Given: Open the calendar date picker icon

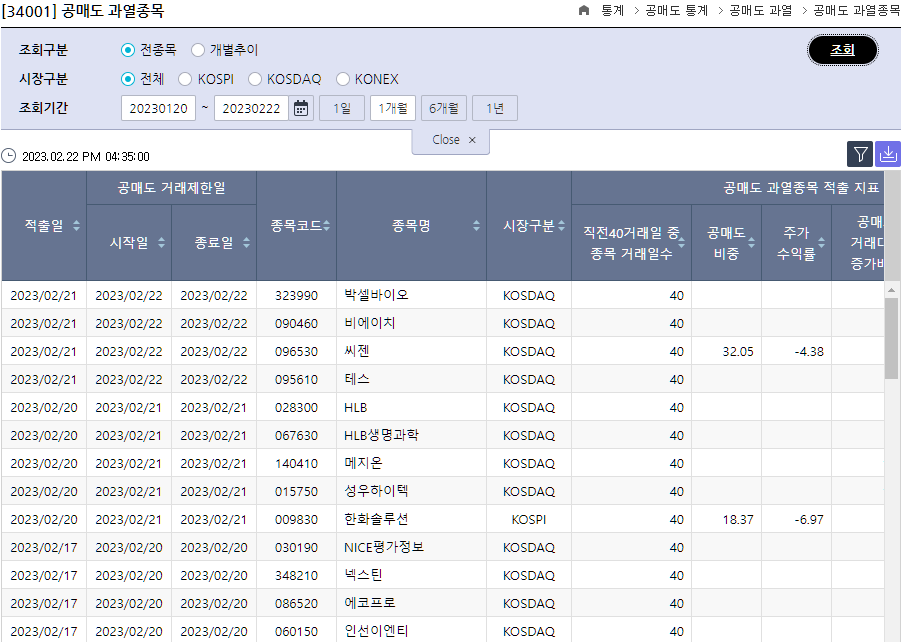Looking at the screenshot, I should [301, 108].
